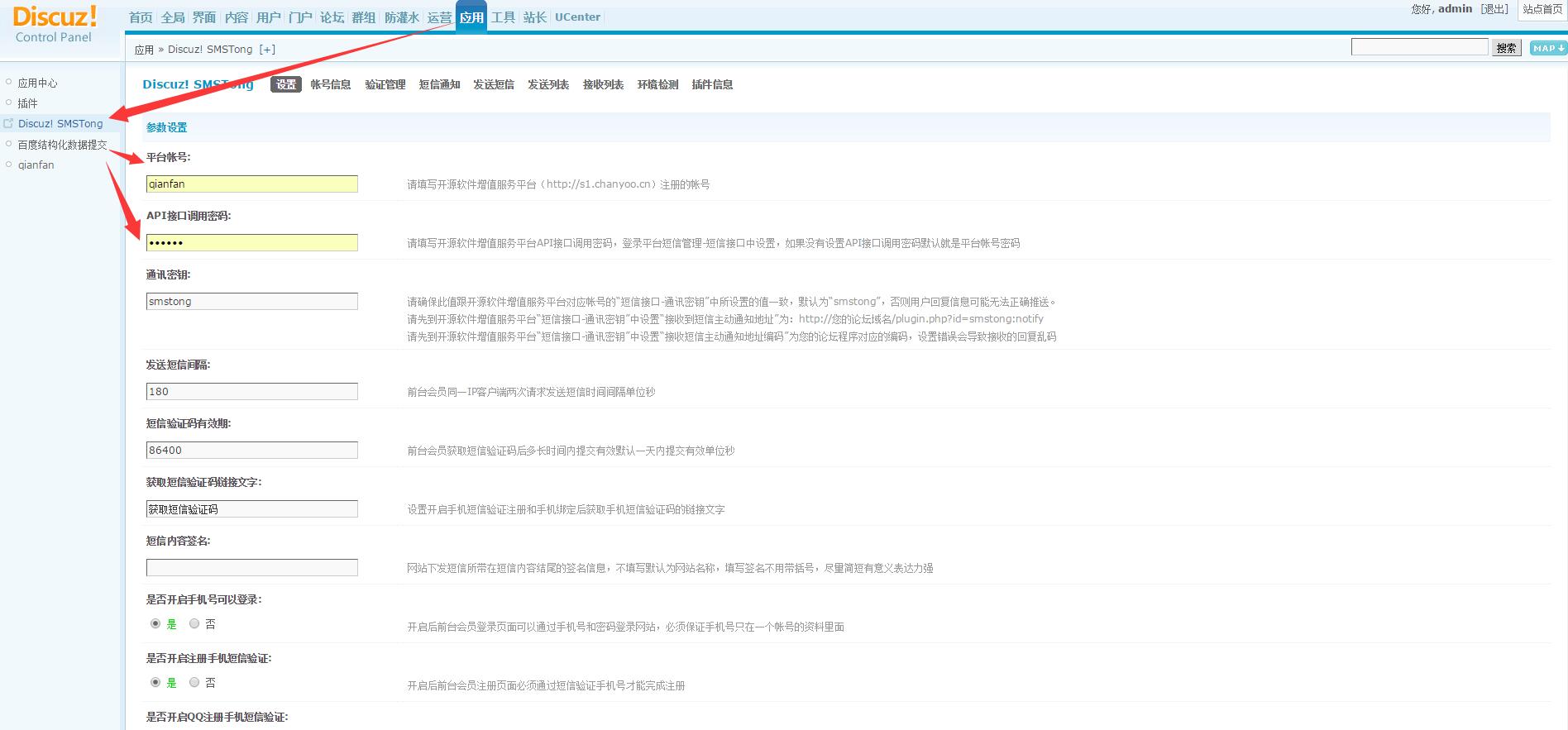This screenshot has height=730, width=1568.
Task: Open the MAP dropdown button
Action: pyautogui.click(x=1547, y=48)
